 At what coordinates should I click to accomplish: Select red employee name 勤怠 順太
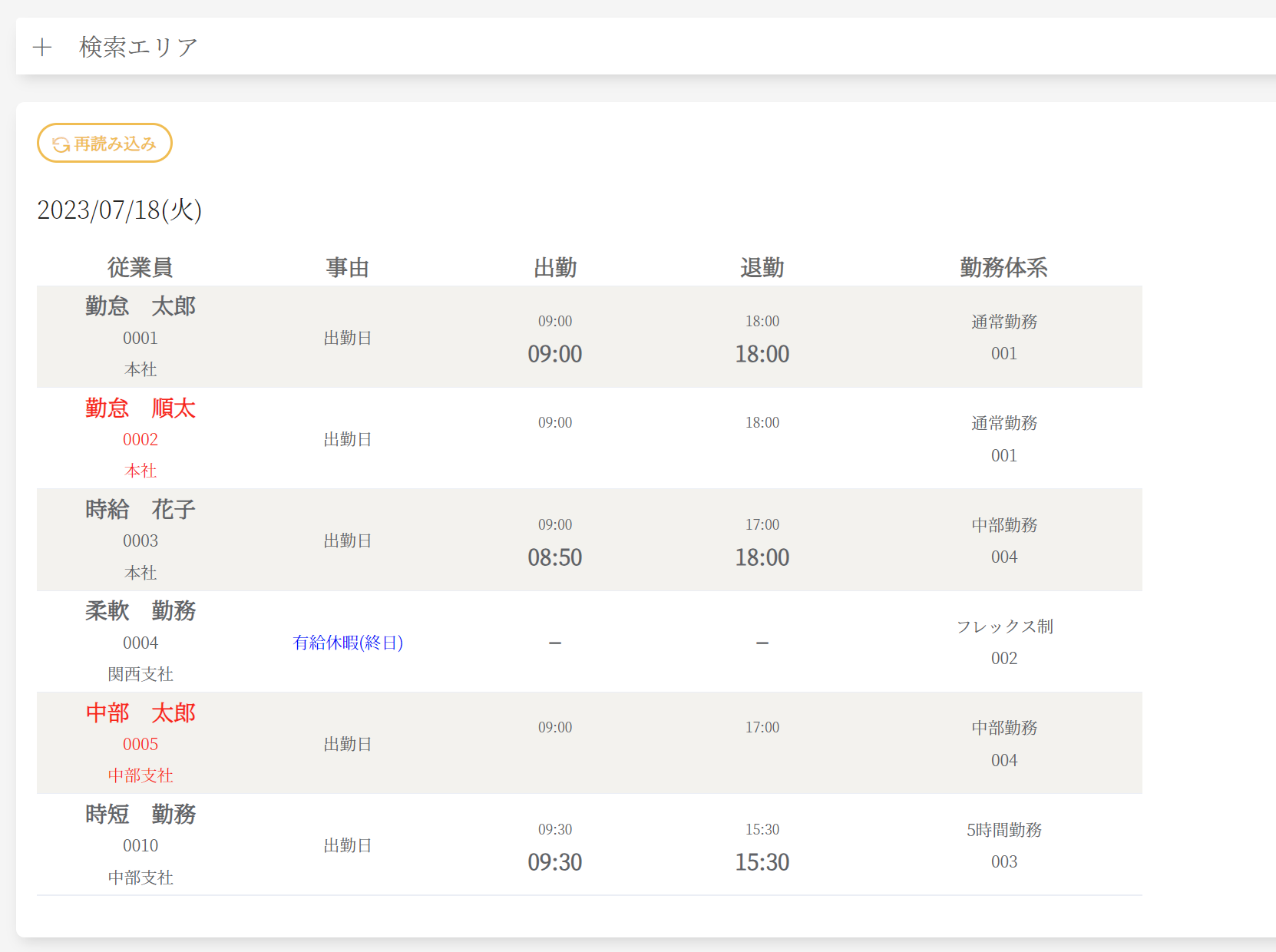[140, 408]
